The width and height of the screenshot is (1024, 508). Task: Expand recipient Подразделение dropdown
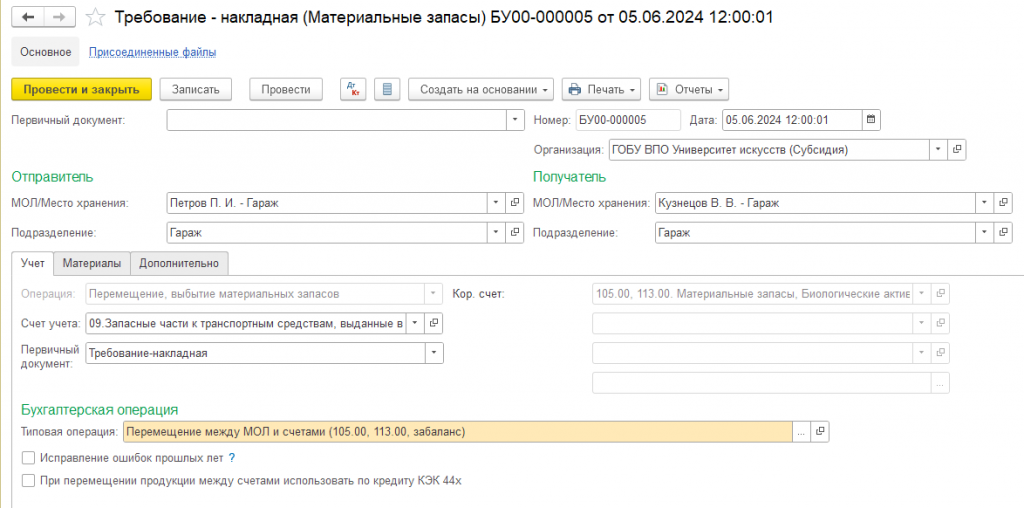tap(985, 232)
